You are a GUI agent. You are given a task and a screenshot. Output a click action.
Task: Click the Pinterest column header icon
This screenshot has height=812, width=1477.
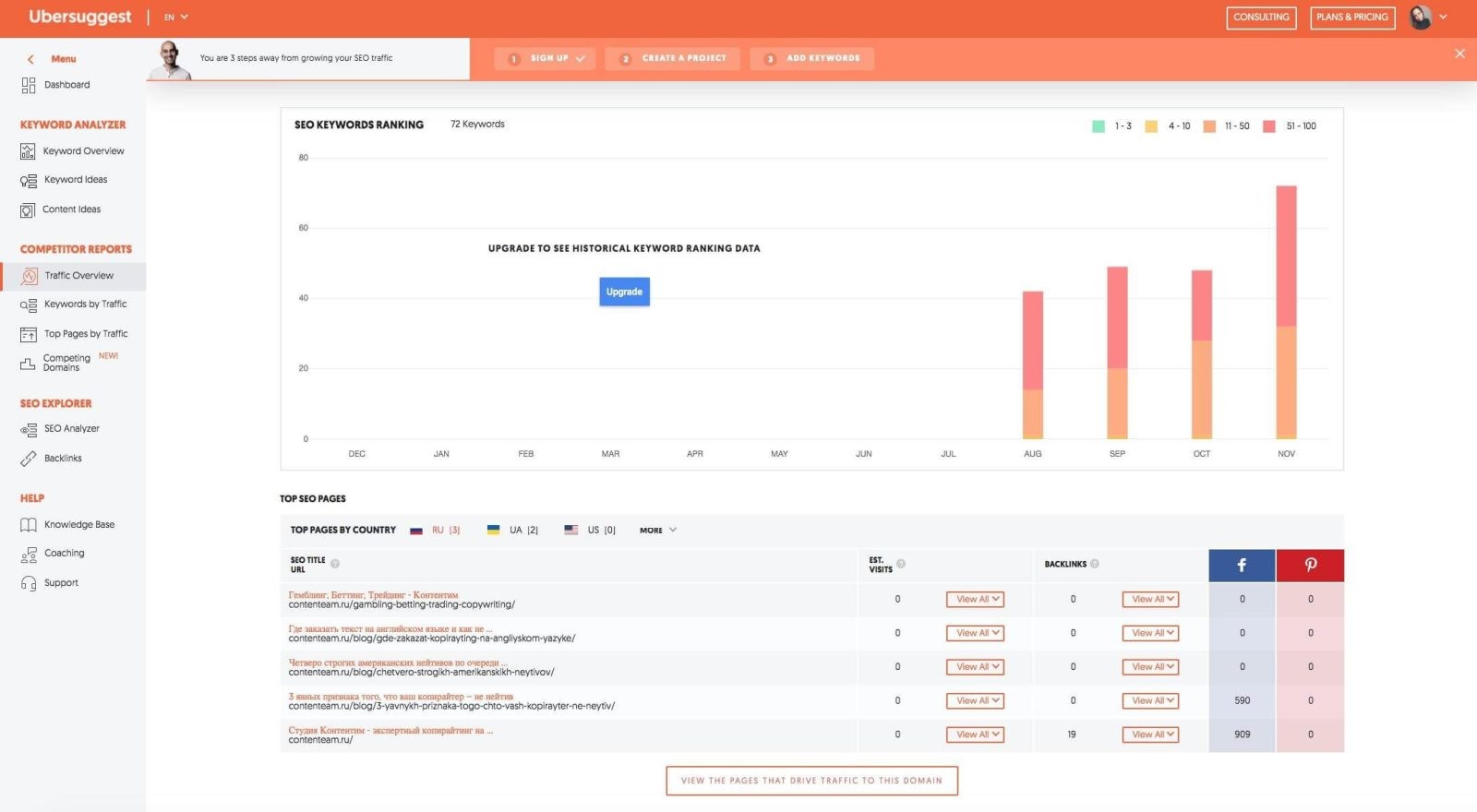1310,565
